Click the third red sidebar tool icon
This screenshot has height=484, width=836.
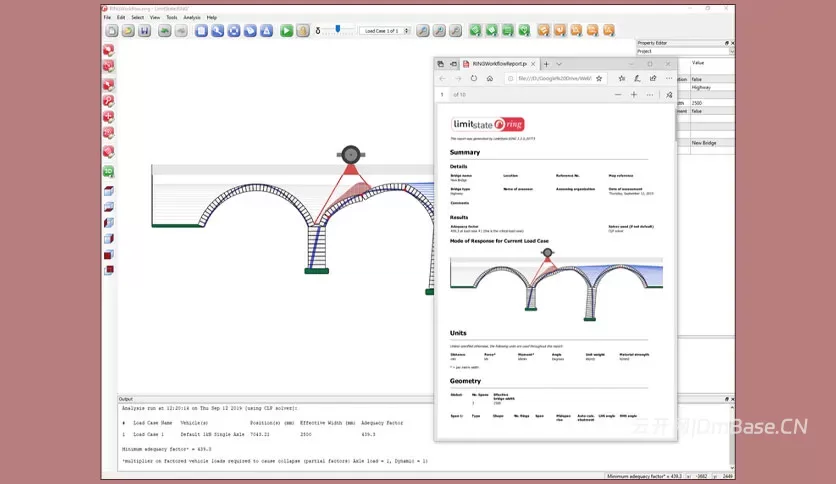pyautogui.click(x=109, y=85)
